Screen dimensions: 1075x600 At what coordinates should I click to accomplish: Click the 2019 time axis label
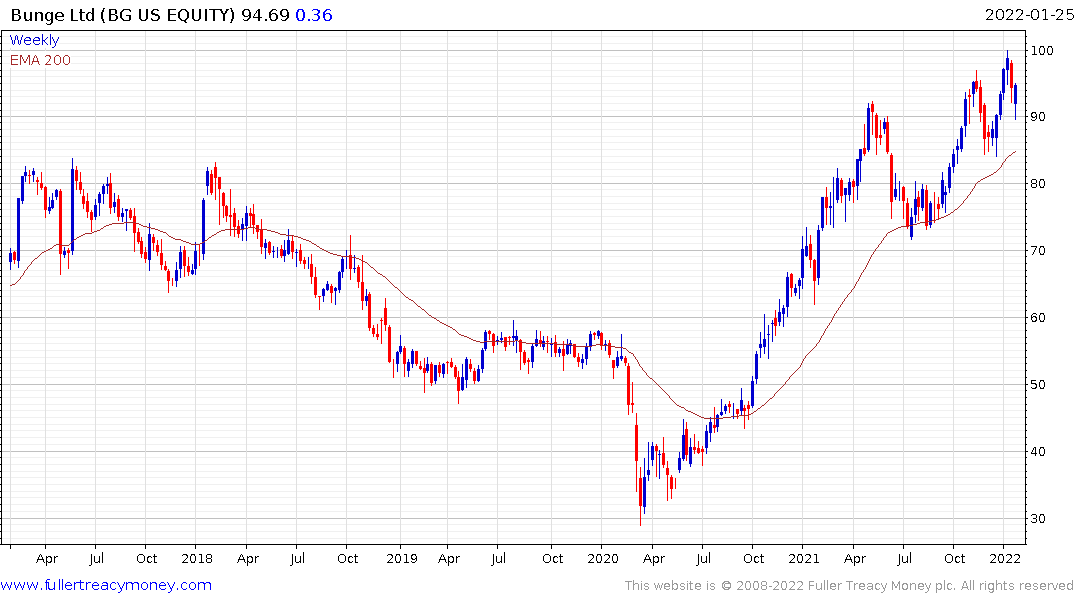(402, 559)
